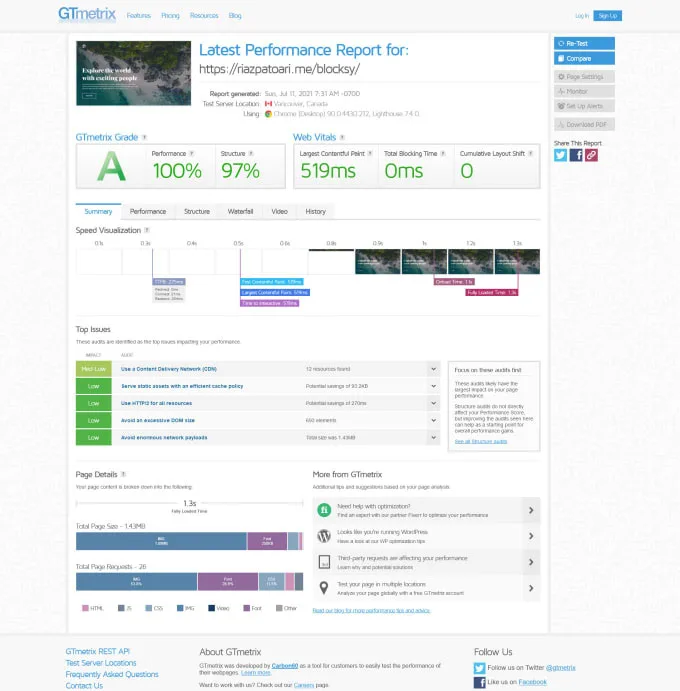
Task: Expand the Use HTTP/2 audit
Action: (x=434, y=403)
